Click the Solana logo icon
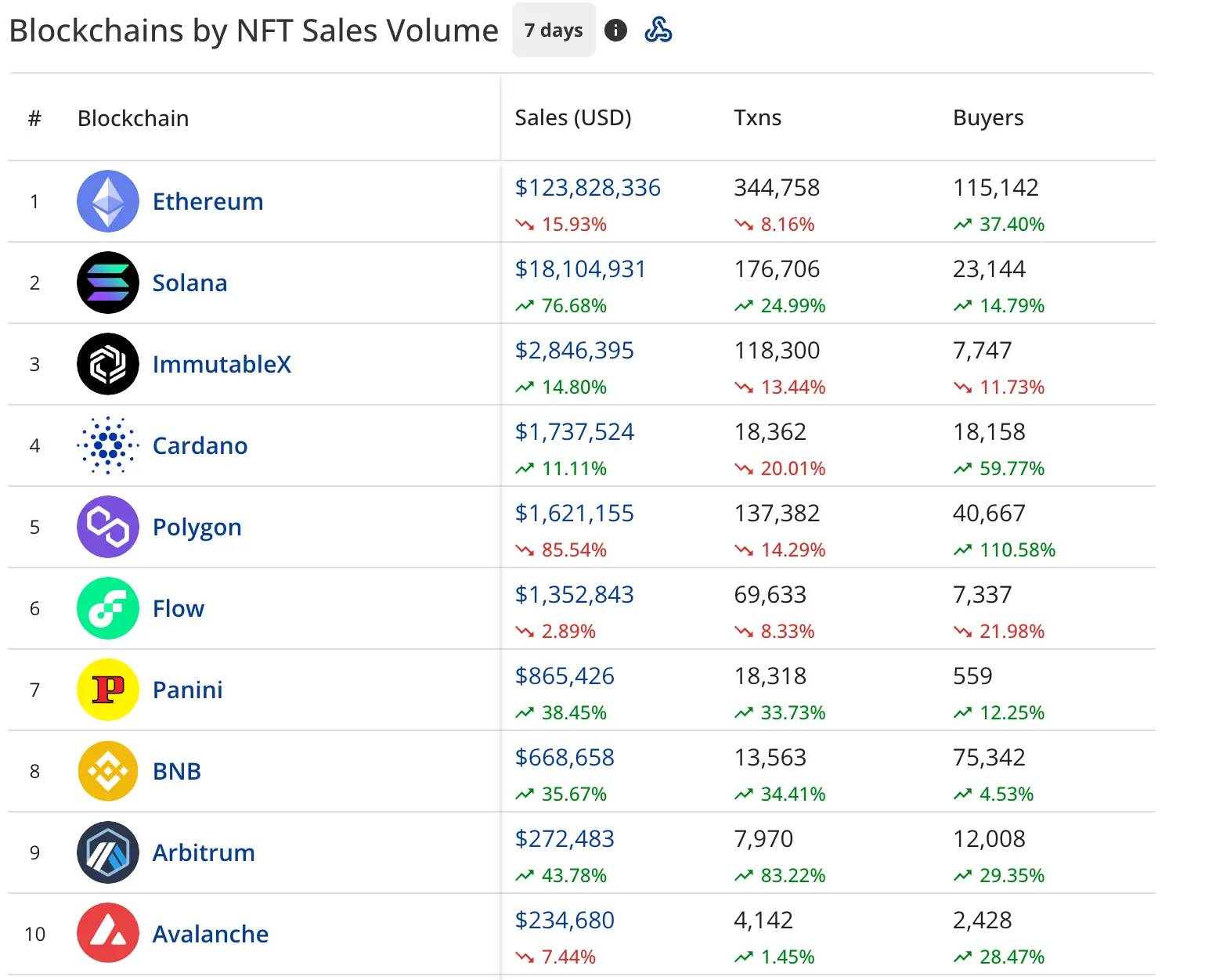Viewport: 1223px width, 980px height. pyautogui.click(x=108, y=283)
